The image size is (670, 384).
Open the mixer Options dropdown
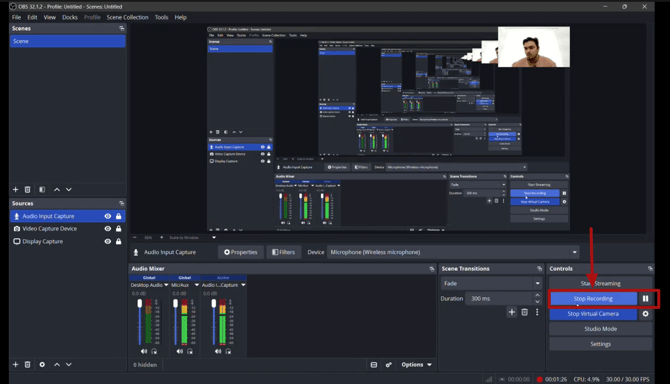[416, 365]
